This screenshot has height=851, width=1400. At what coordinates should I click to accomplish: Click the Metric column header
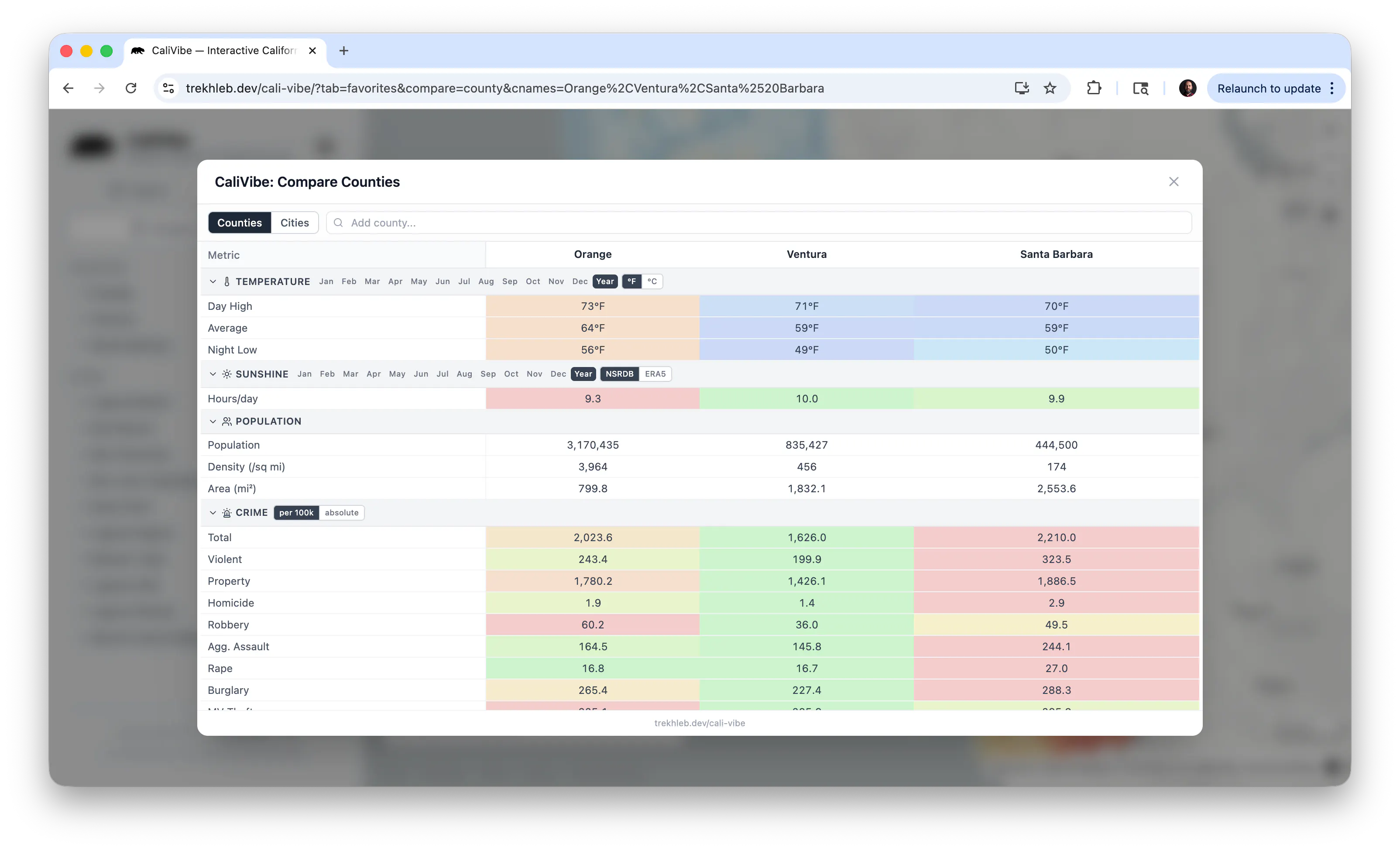tap(223, 255)
